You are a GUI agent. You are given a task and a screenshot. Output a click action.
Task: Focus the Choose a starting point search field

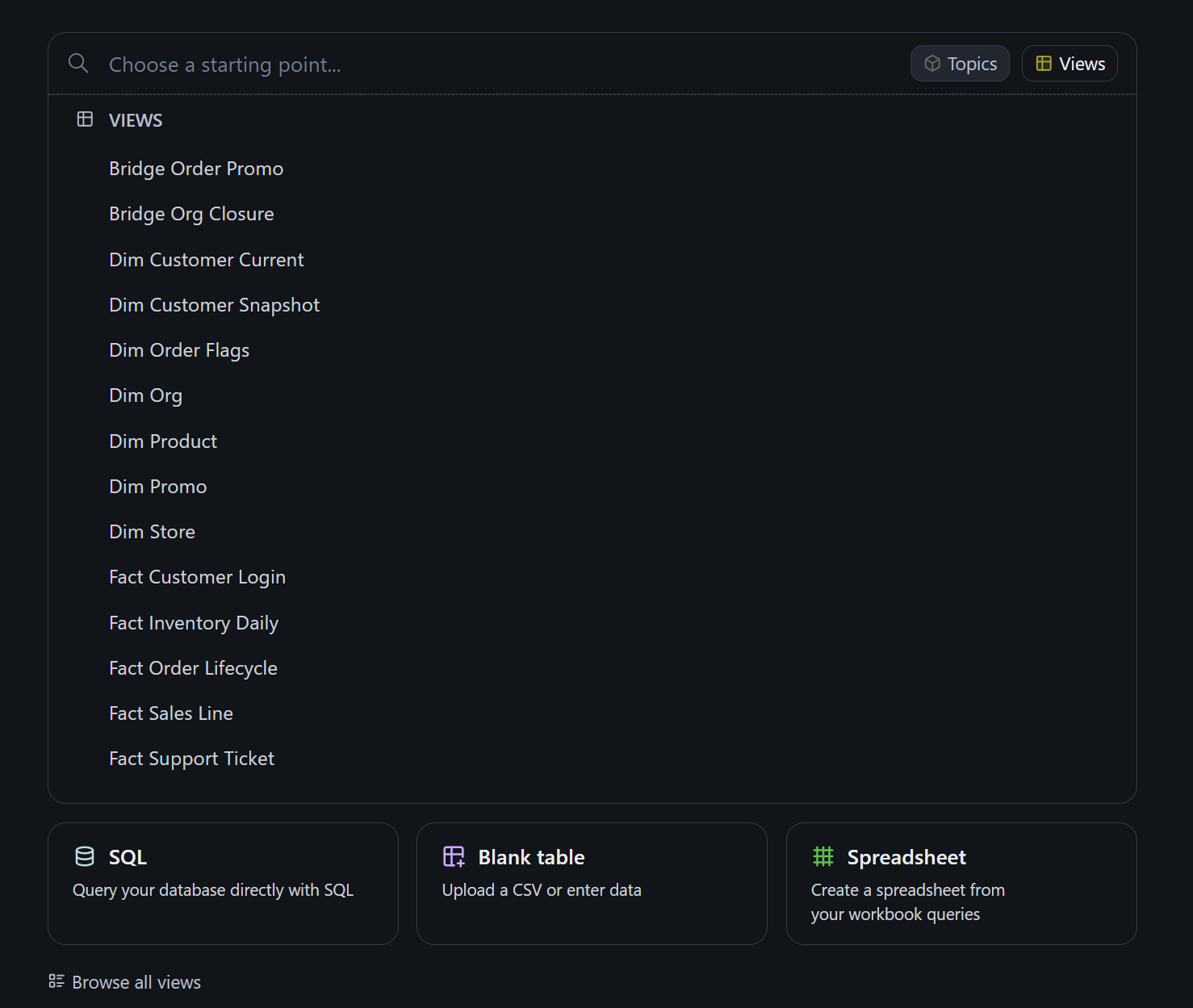pyautogui.click(x=484, y=65)
